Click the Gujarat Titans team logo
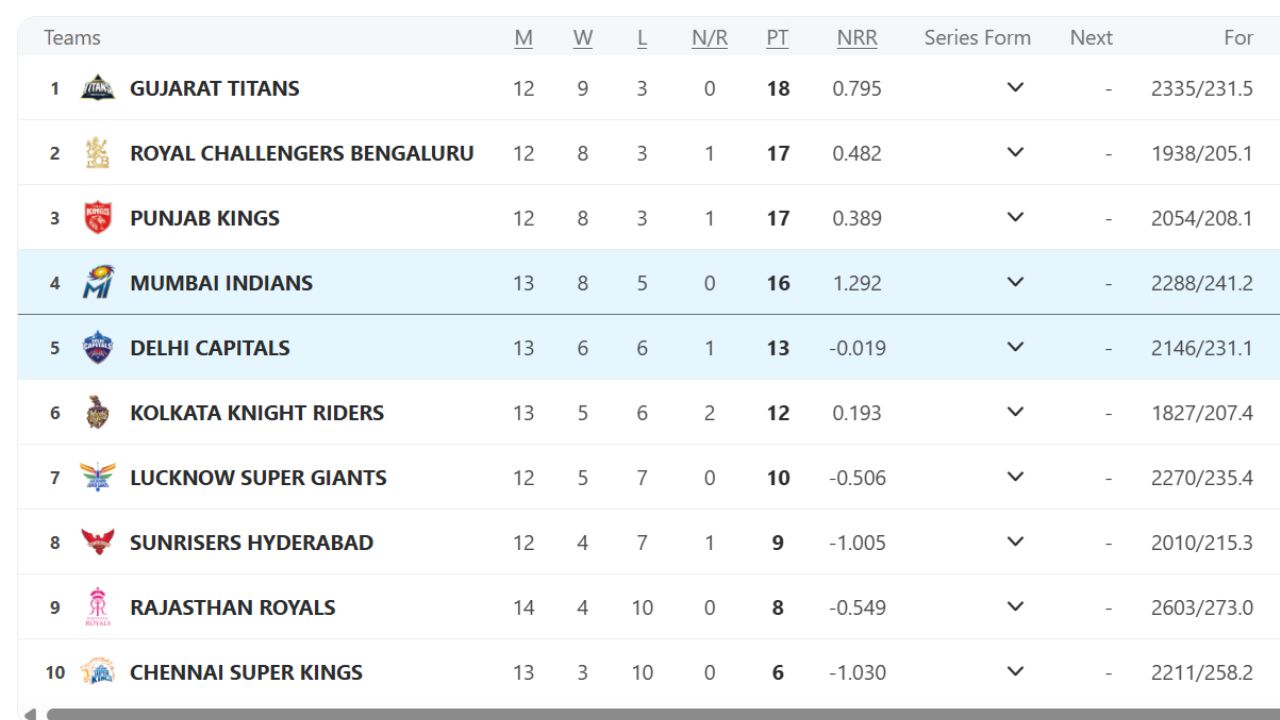This screenshot has width=1280, height=720. (x=98, y=88)
